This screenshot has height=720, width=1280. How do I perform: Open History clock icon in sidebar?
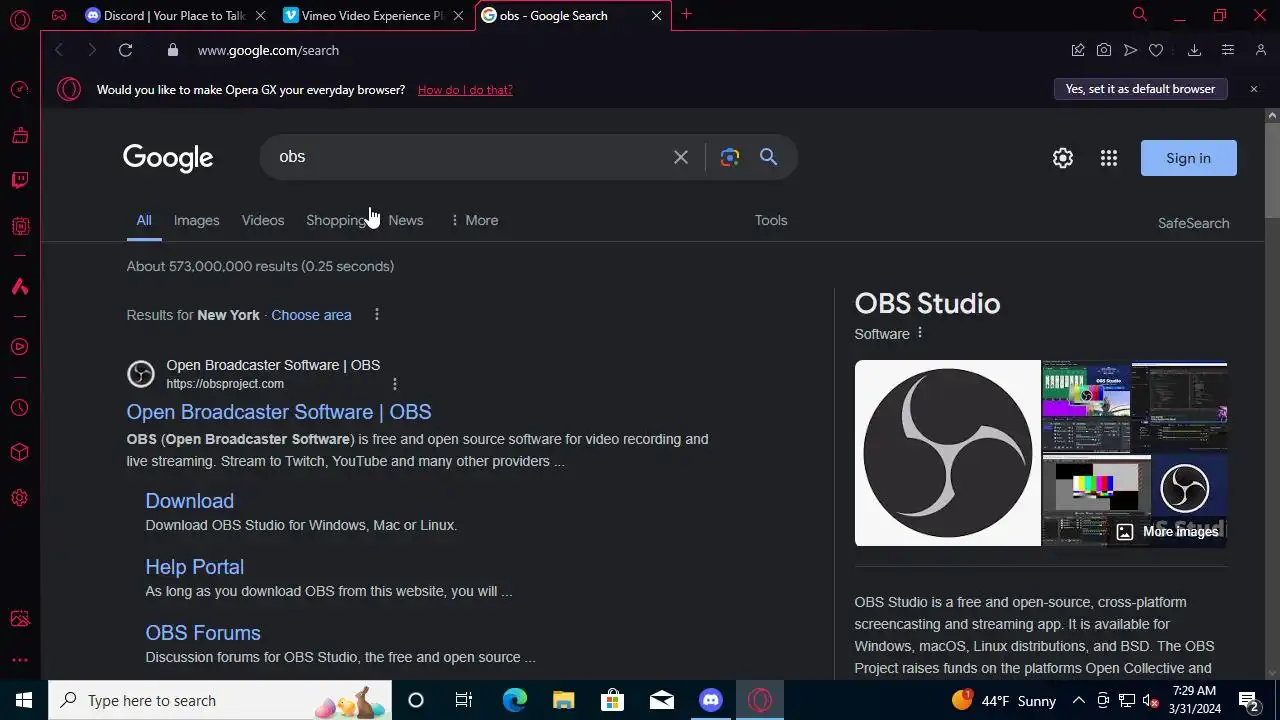coord(20,408)
